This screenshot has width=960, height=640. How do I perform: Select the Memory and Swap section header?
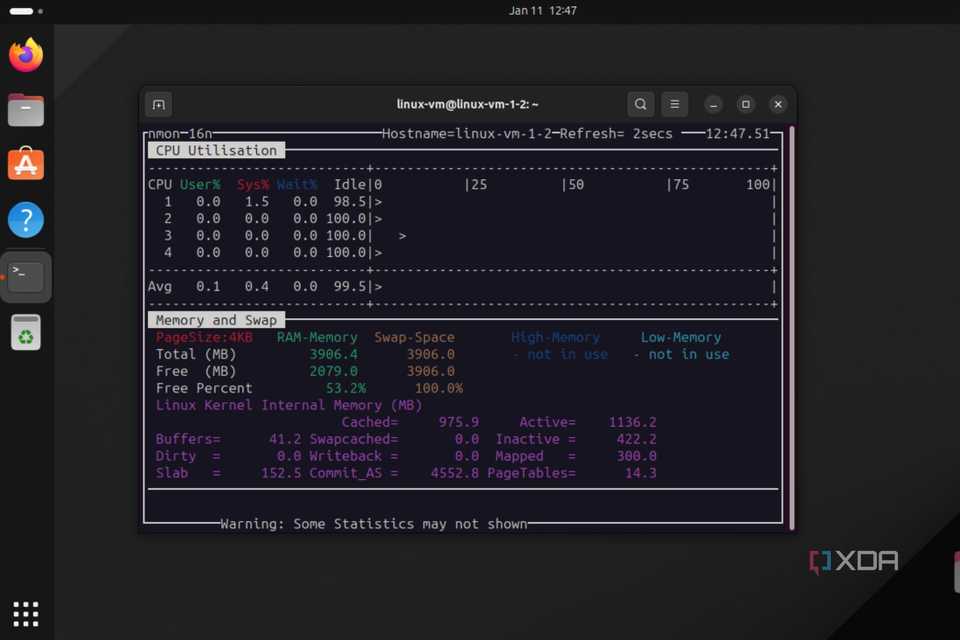coord(215,319)
